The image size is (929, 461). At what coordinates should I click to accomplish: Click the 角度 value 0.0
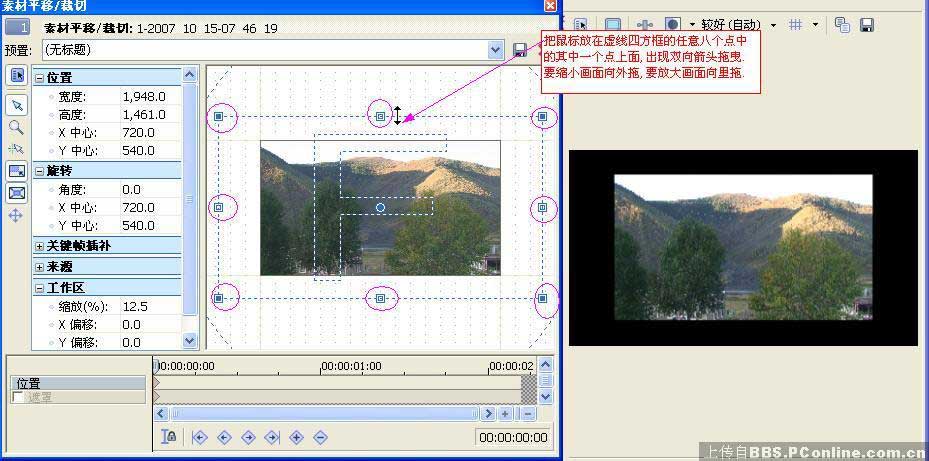[x=132, y=190]
